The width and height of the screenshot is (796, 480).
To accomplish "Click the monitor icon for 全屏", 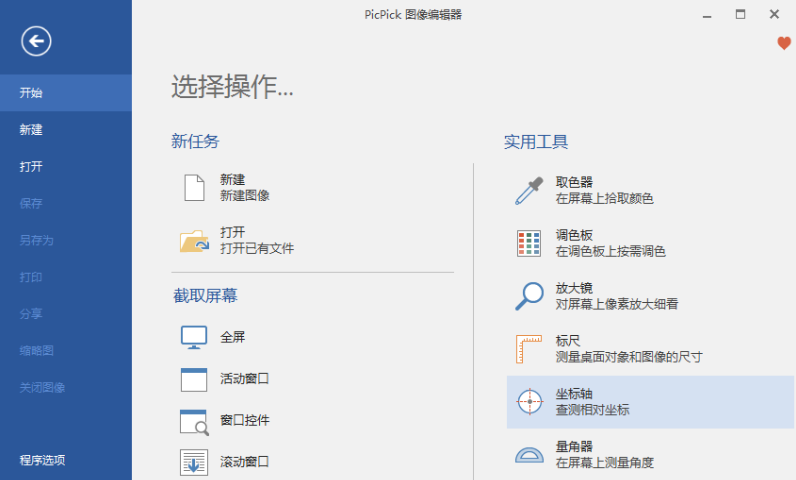I will pos(194,337).
